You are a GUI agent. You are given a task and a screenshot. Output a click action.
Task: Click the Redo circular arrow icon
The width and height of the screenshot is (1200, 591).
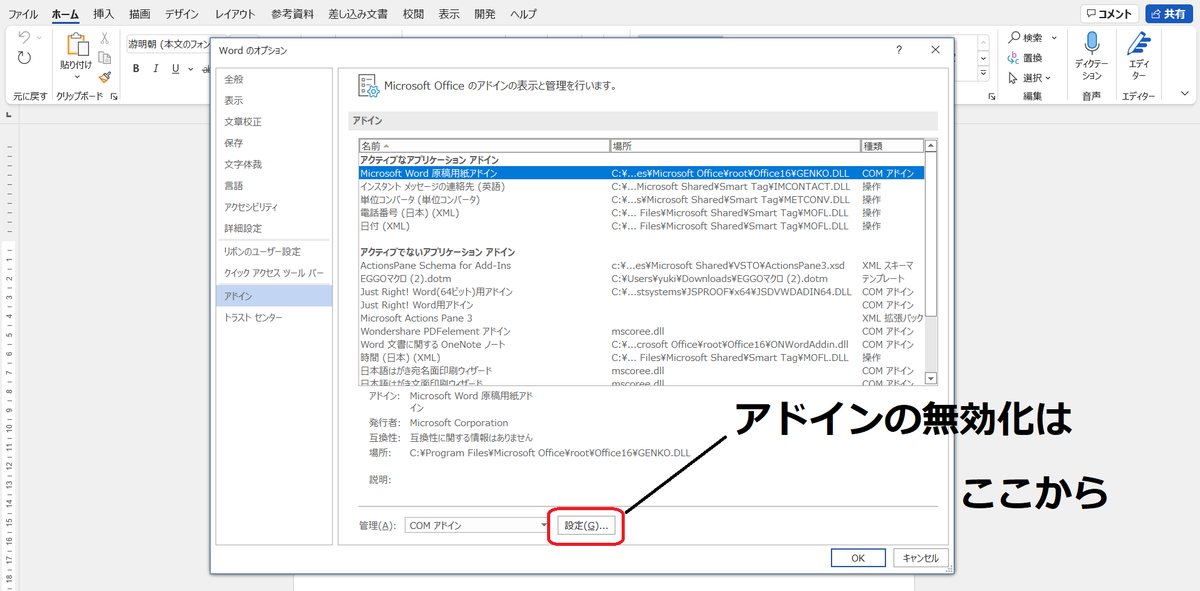pos(24,58)
